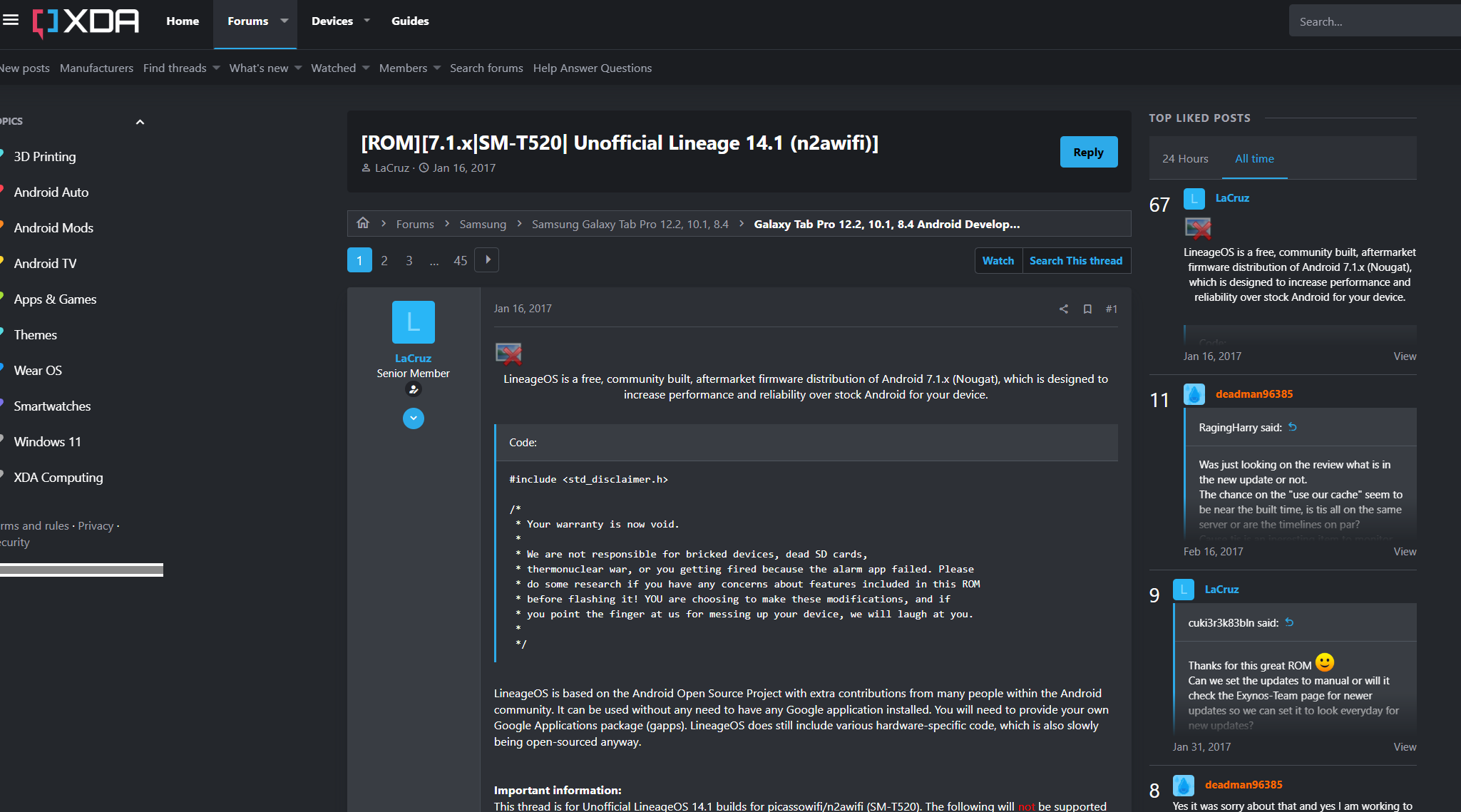The width and height of the screenshot is (1461, 812).
Task: Open Apps & Games topic
Action: click(55, 299)
